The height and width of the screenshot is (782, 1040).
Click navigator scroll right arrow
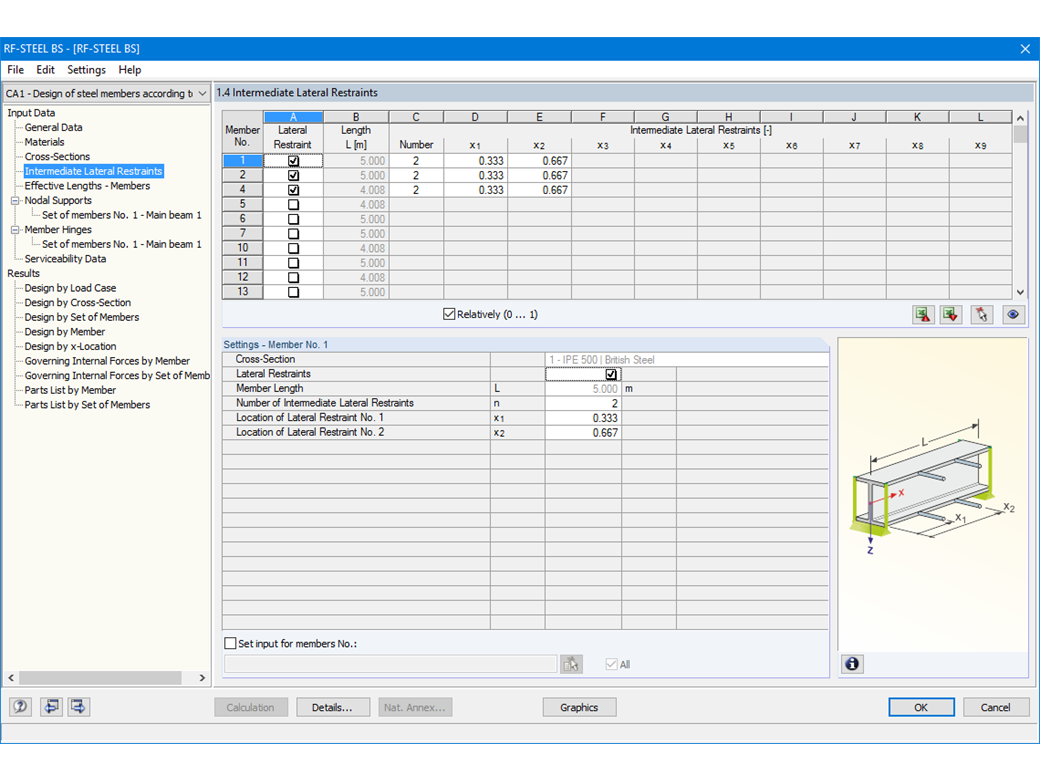tap(202, 678)
